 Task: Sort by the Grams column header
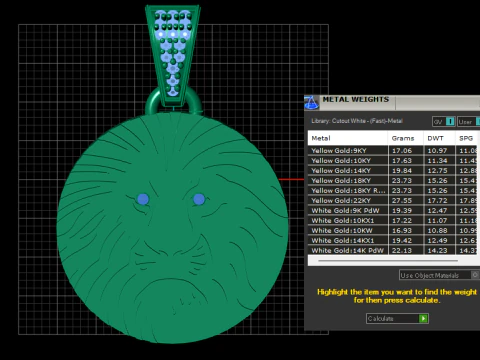[x=405, y=138]
